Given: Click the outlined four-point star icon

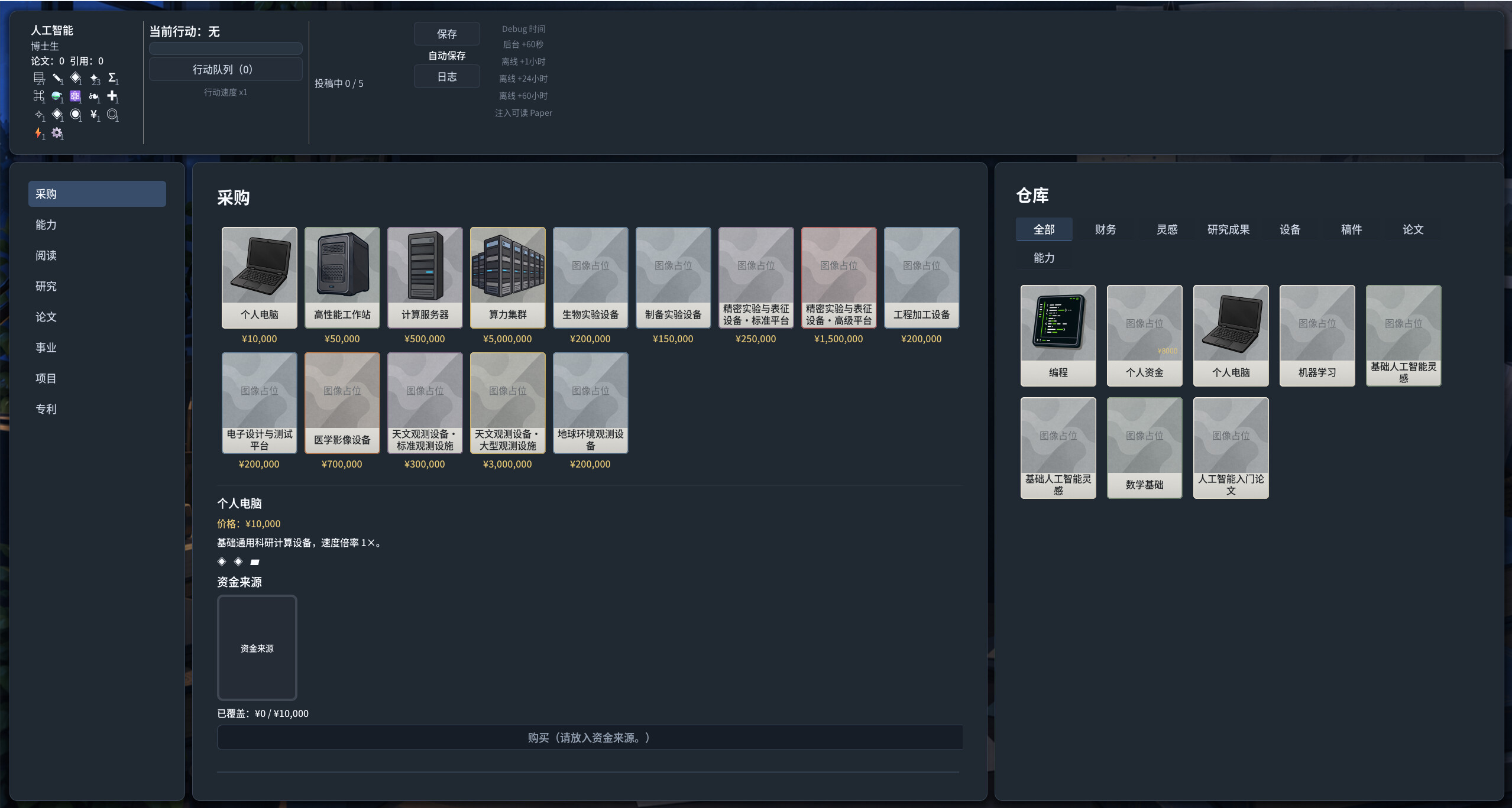Looking at the screenshot, I should [39, 114].
